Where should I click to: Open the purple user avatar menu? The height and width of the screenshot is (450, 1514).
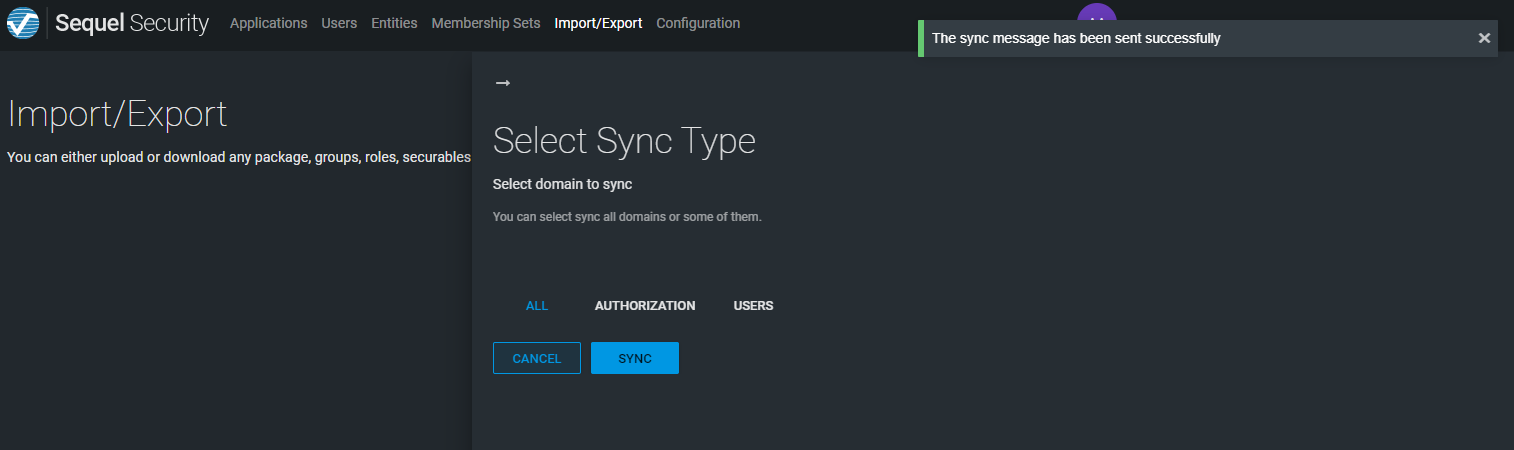[1096, 12]
